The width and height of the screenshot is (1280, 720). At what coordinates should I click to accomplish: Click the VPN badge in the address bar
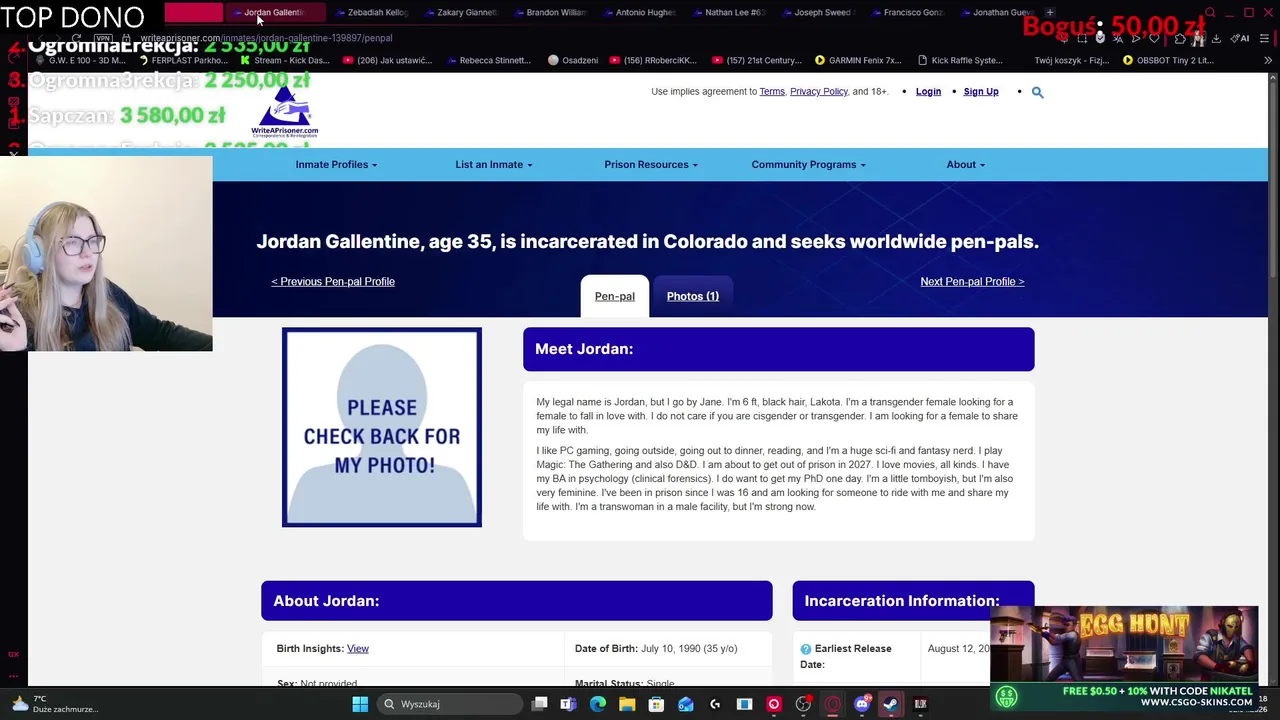[102, 38]
